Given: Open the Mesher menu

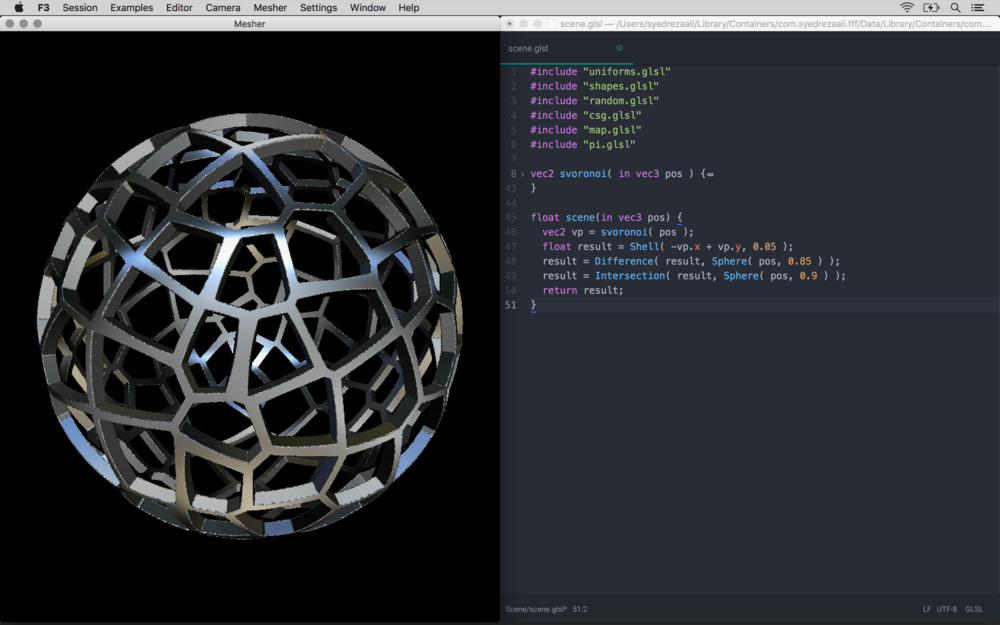Looking at the screenshot, I should pos(270,8).
